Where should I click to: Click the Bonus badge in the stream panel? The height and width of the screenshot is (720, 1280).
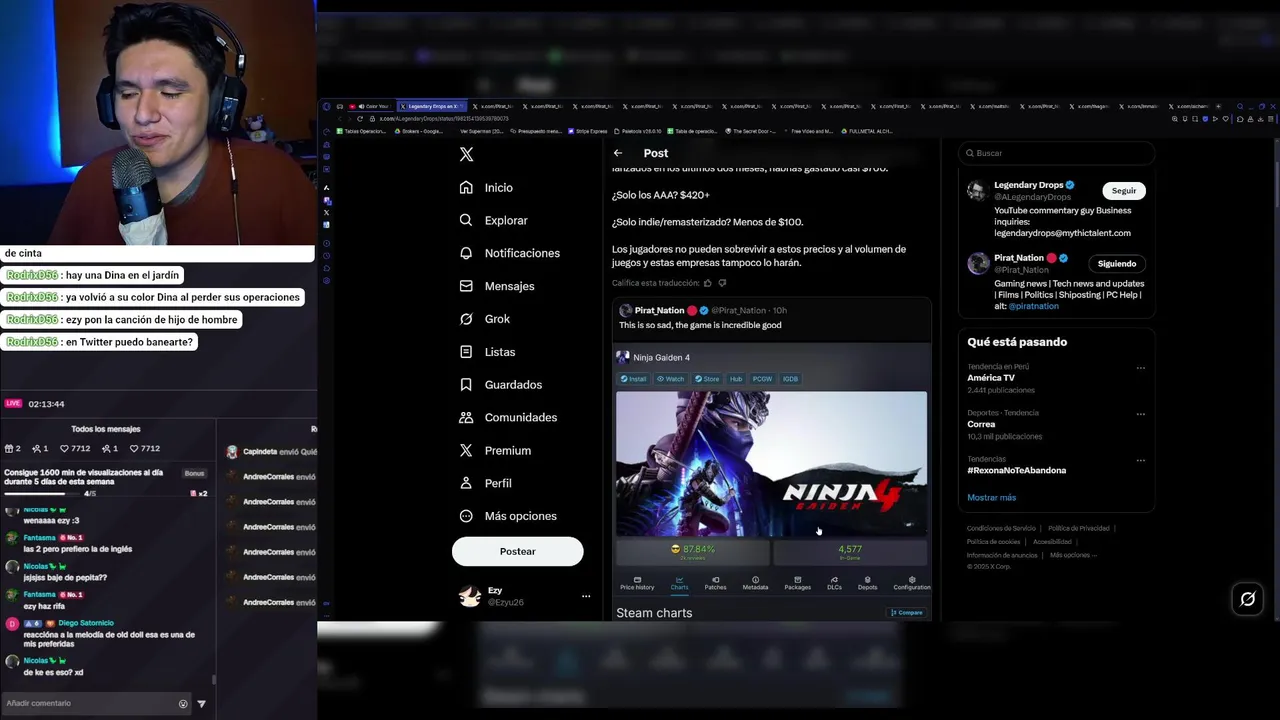[194, 473]
